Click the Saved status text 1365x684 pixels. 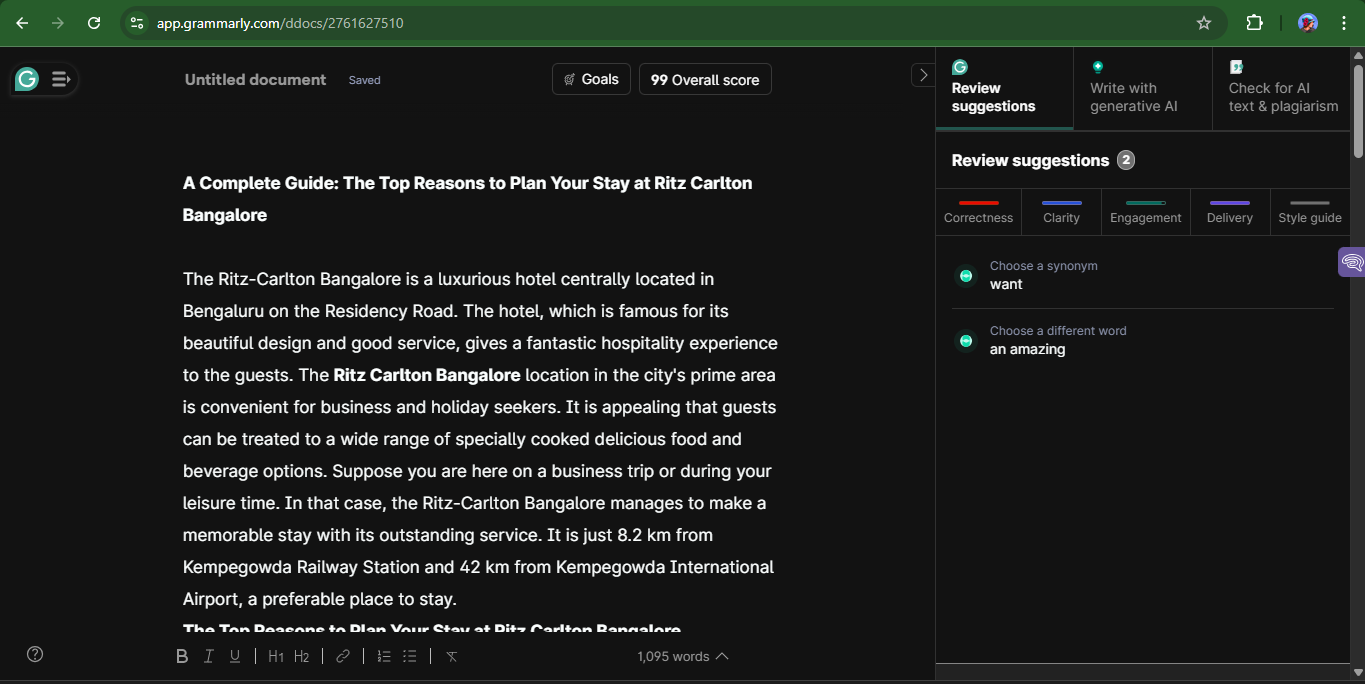pyautogui.click(x=364, y=80)
